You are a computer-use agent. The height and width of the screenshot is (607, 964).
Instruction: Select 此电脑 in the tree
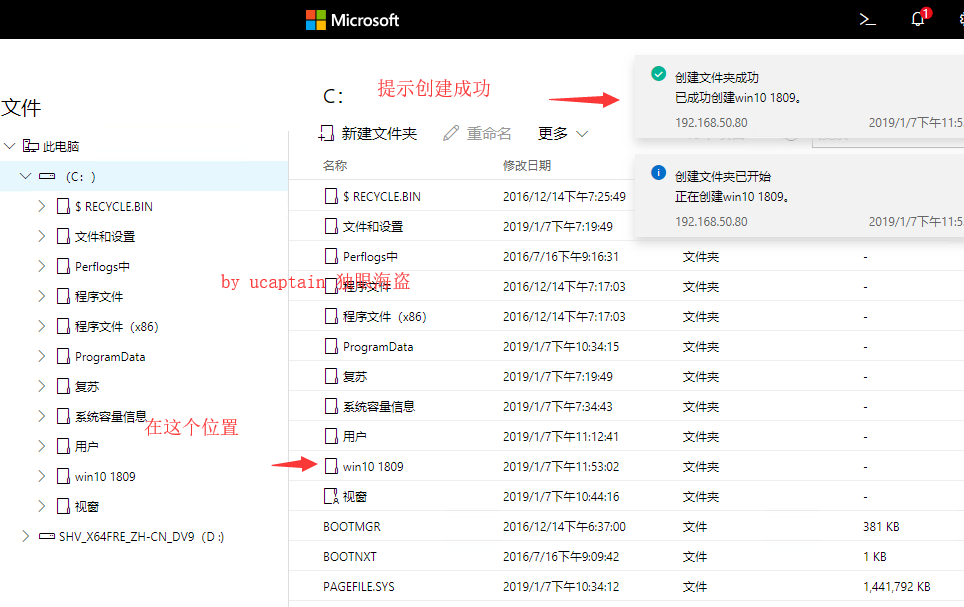61,146
